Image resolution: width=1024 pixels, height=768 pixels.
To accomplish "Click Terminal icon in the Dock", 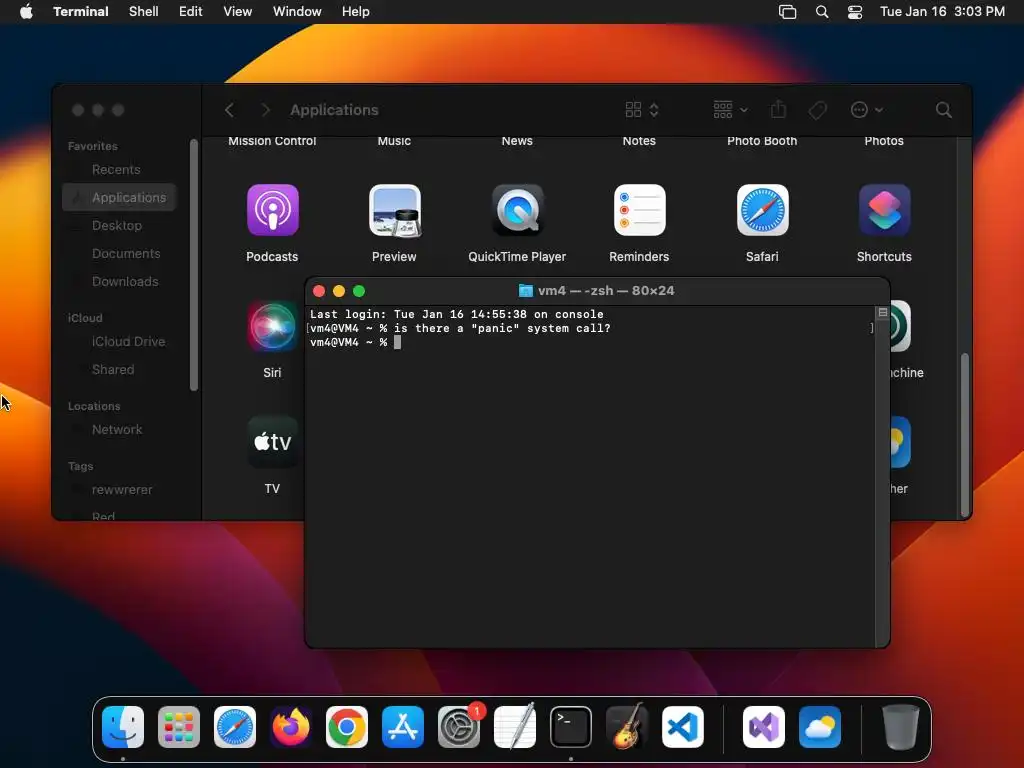I will [571, 726].
